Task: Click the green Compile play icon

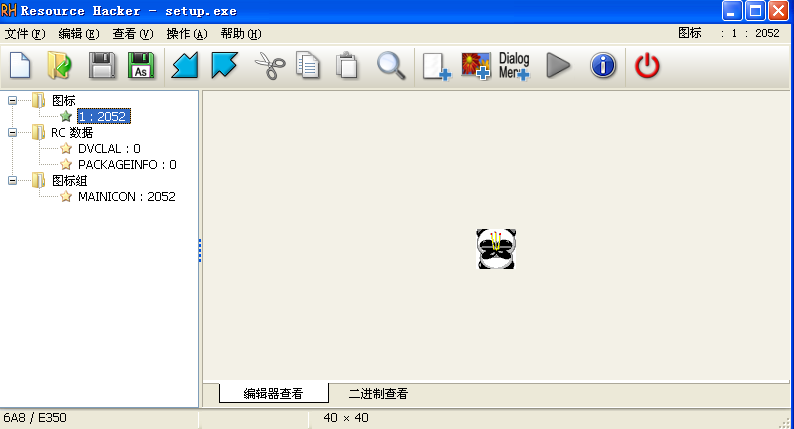Action: point(558,67)
